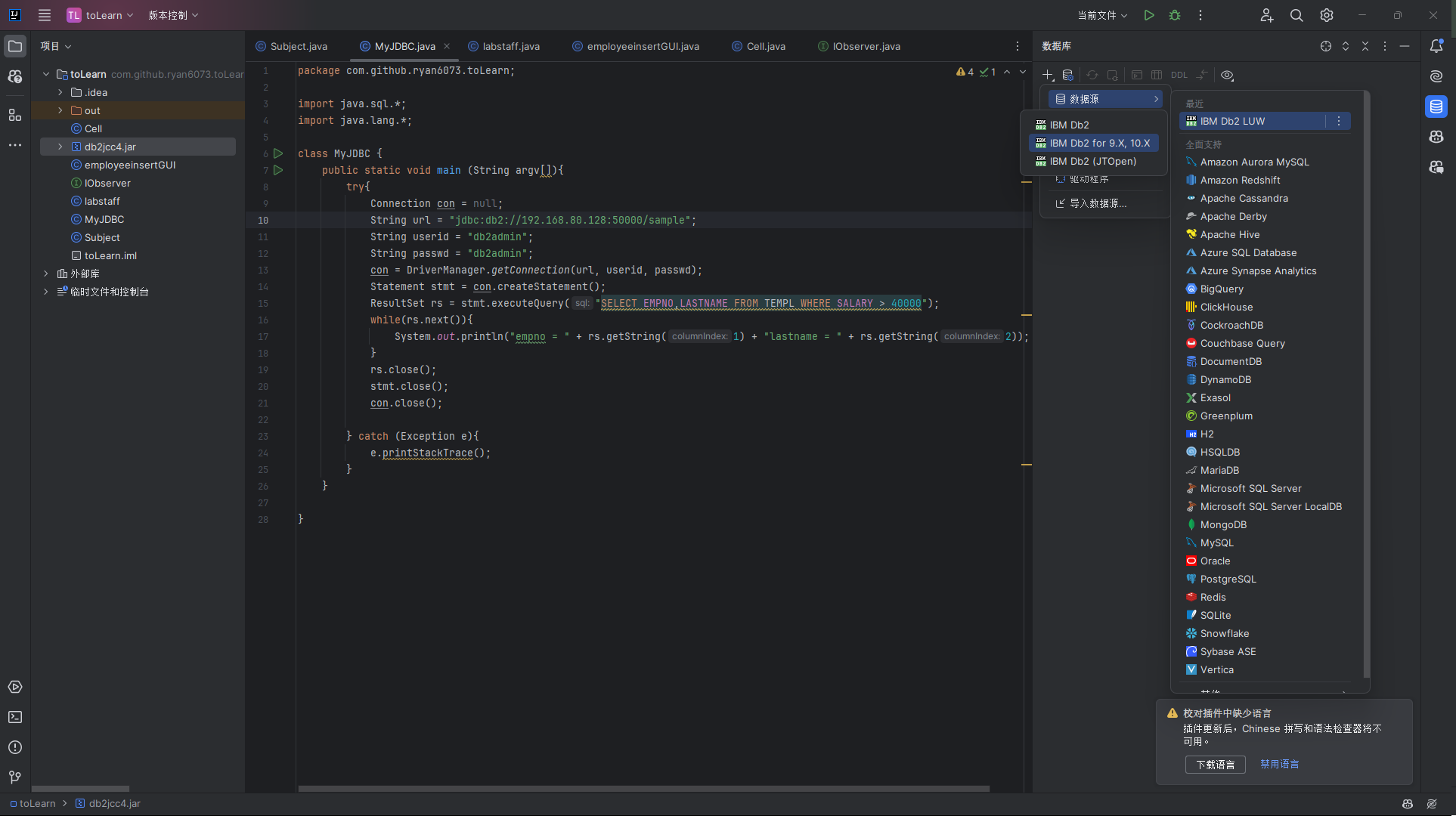Screen dimensions: 1456x816
Task: Click the main hamburger menu icon
Action: [45, 15]
